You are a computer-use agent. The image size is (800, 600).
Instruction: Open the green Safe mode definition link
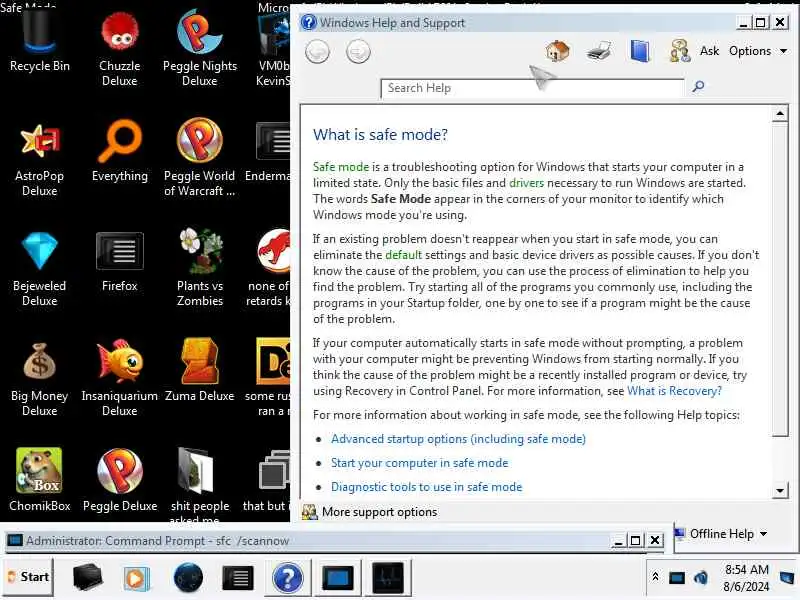340,167
